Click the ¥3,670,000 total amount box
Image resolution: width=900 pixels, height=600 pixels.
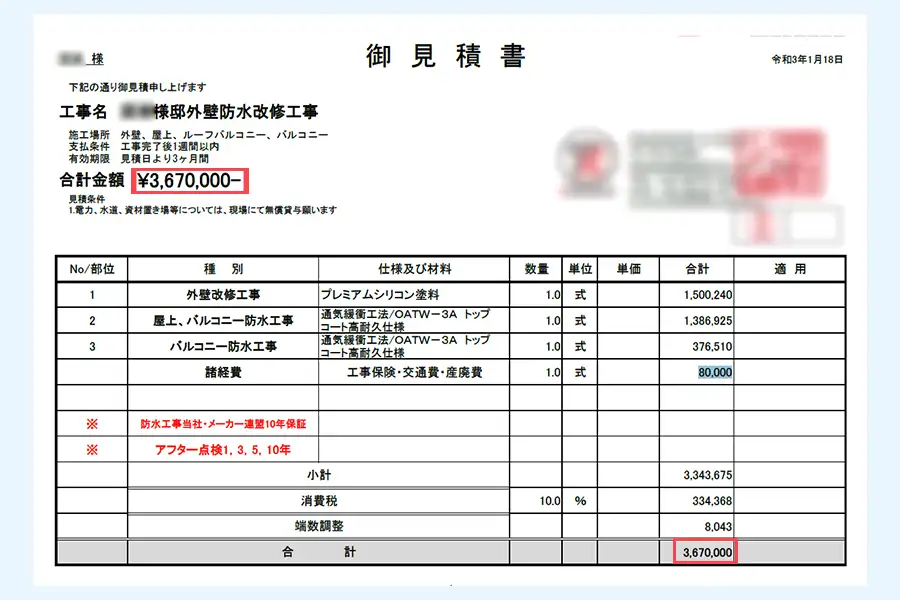pyautogui.click(x=192, y=181)
